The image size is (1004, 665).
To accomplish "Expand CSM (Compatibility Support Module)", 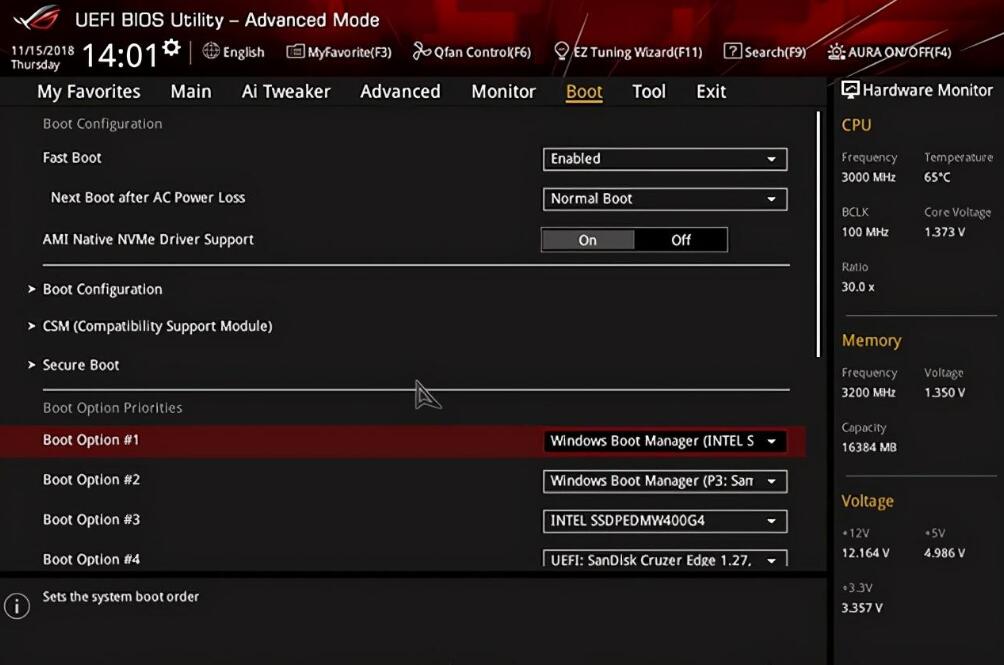I will [x=157, y=326].
